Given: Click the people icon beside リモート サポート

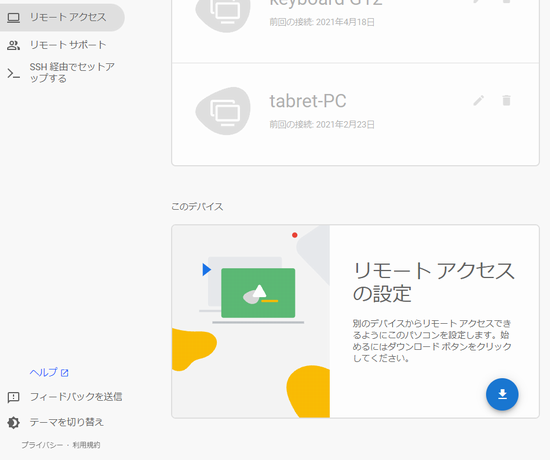Looking at the screenshot, I should 13,45.
